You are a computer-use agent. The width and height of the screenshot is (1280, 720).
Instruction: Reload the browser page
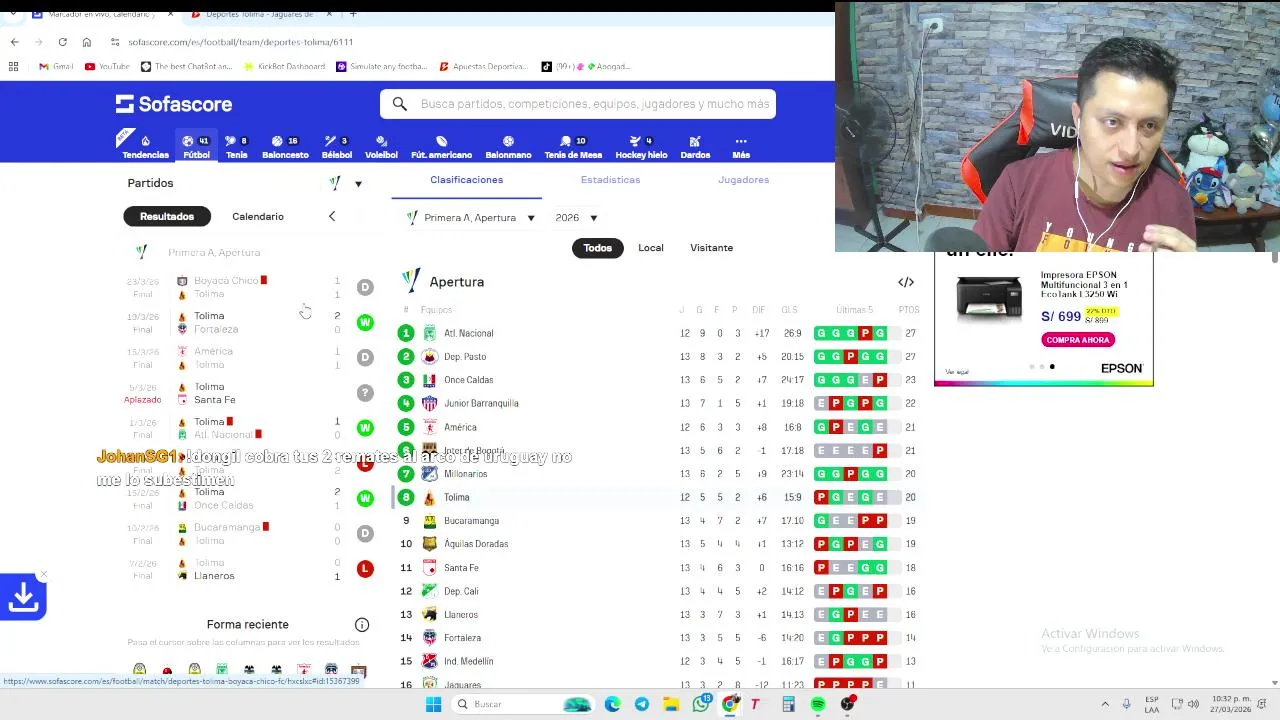coord(62,42)
